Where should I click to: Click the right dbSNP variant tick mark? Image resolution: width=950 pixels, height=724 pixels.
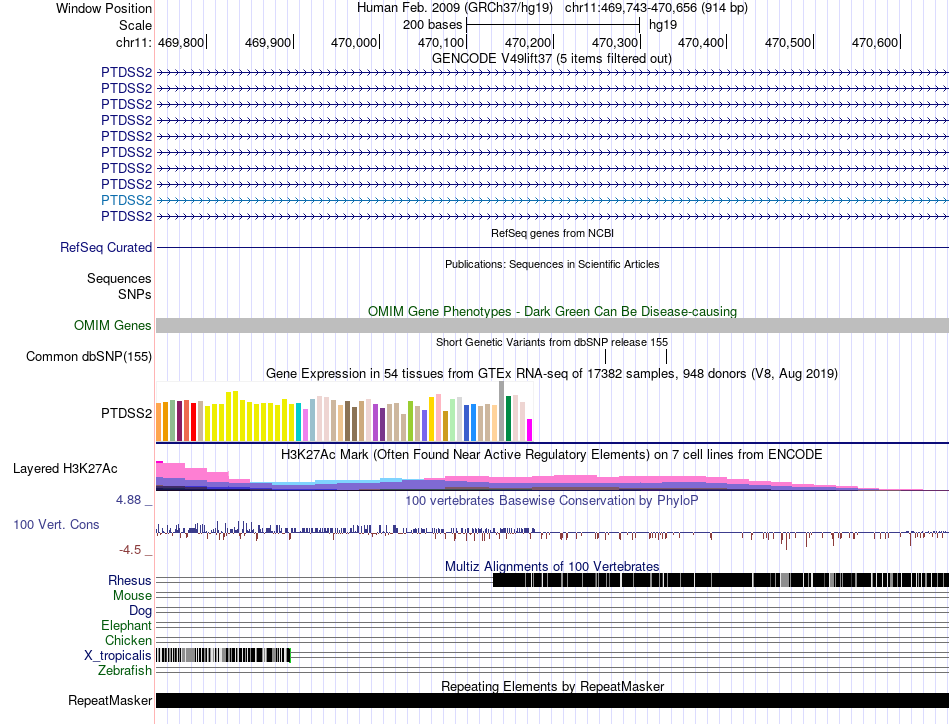[666, 357]
